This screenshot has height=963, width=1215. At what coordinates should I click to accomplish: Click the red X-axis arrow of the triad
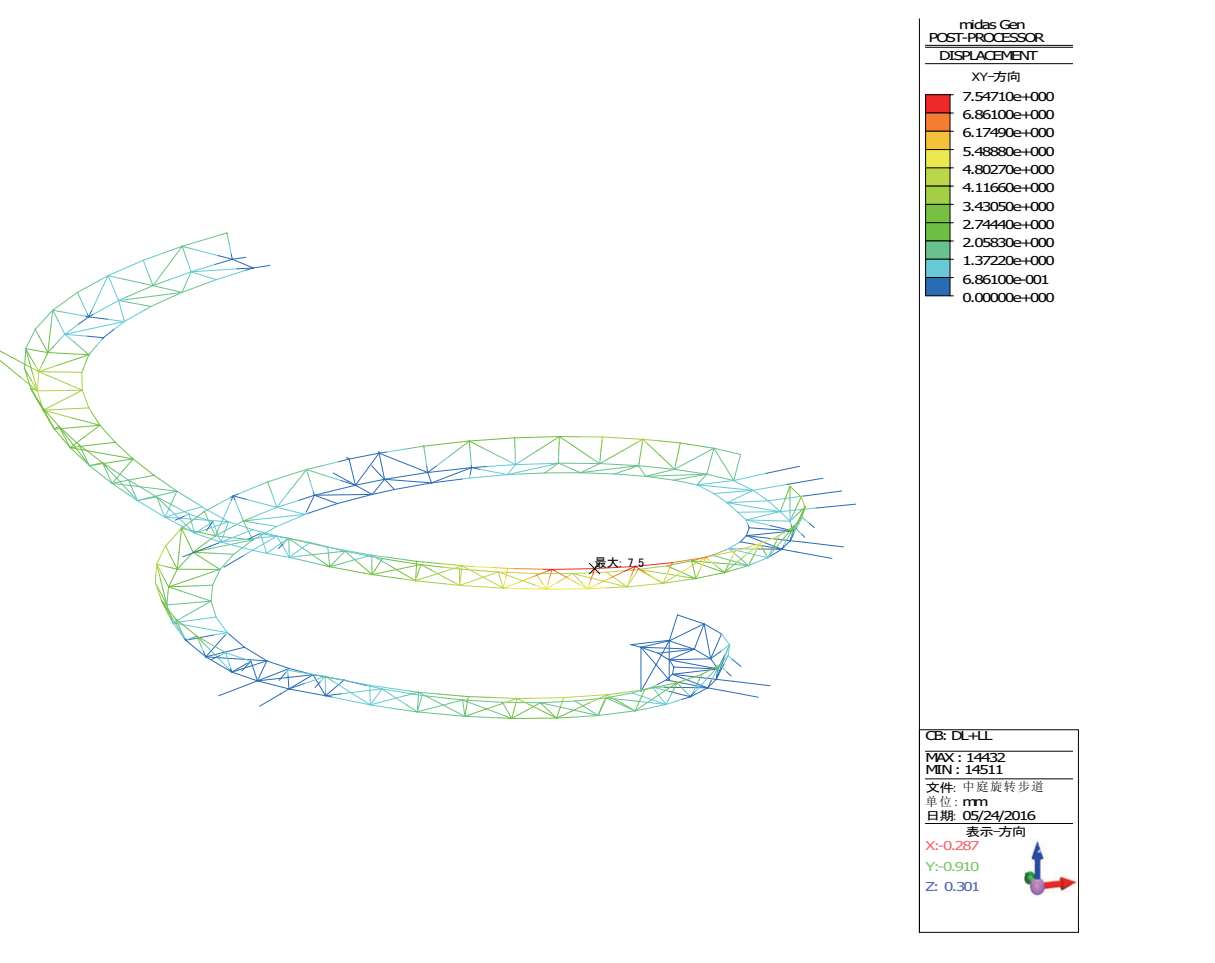click(x=1061, y=883)
